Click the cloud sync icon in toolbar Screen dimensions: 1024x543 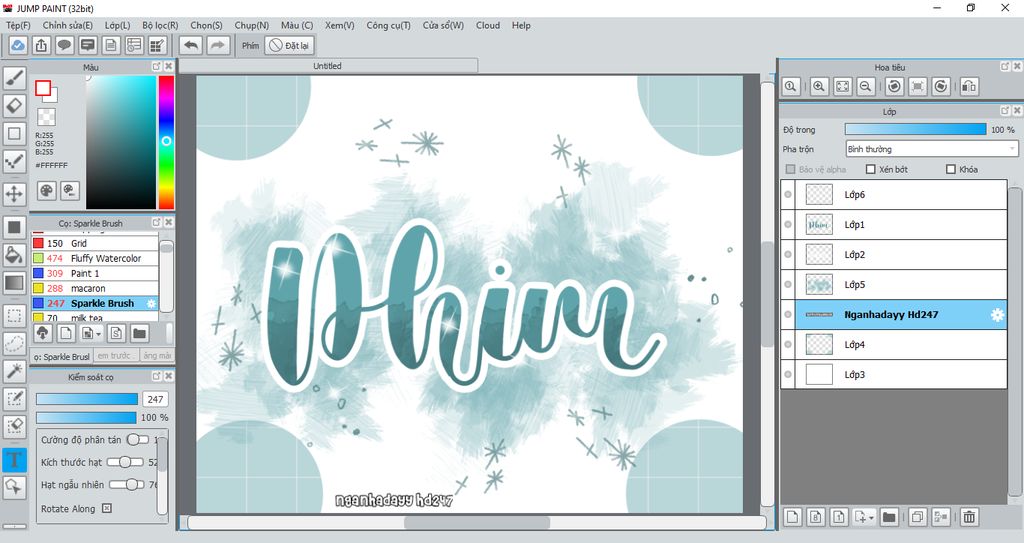[18, 45]
